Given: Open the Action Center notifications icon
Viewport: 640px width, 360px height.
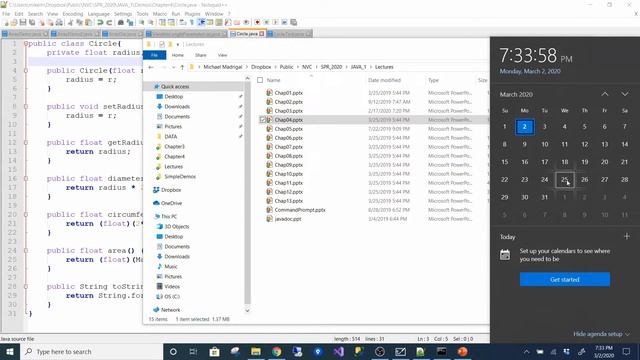Looking at the screenshot, I should tap(626, 351).
